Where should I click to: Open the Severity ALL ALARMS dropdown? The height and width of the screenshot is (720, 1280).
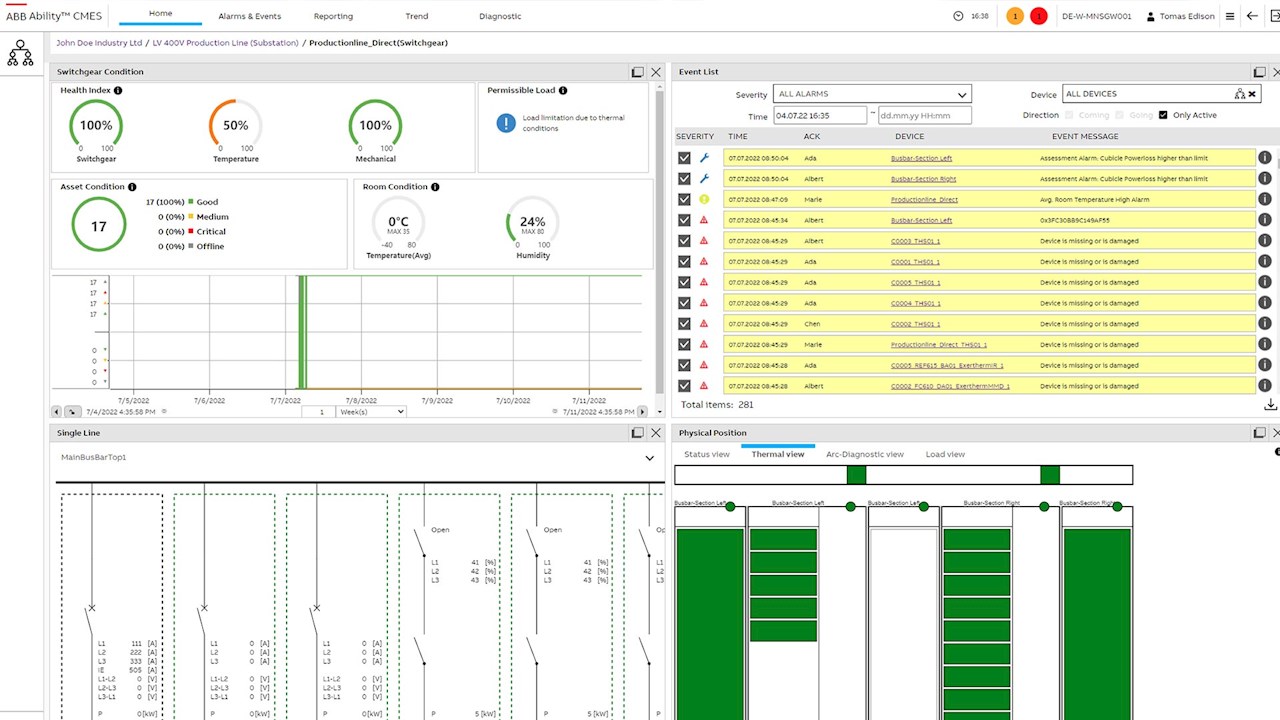point(872,94)
